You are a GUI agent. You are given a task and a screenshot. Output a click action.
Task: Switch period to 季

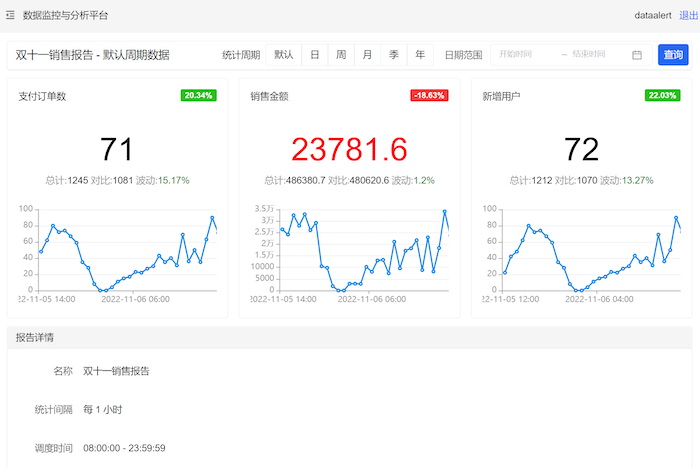pos(394,55)
